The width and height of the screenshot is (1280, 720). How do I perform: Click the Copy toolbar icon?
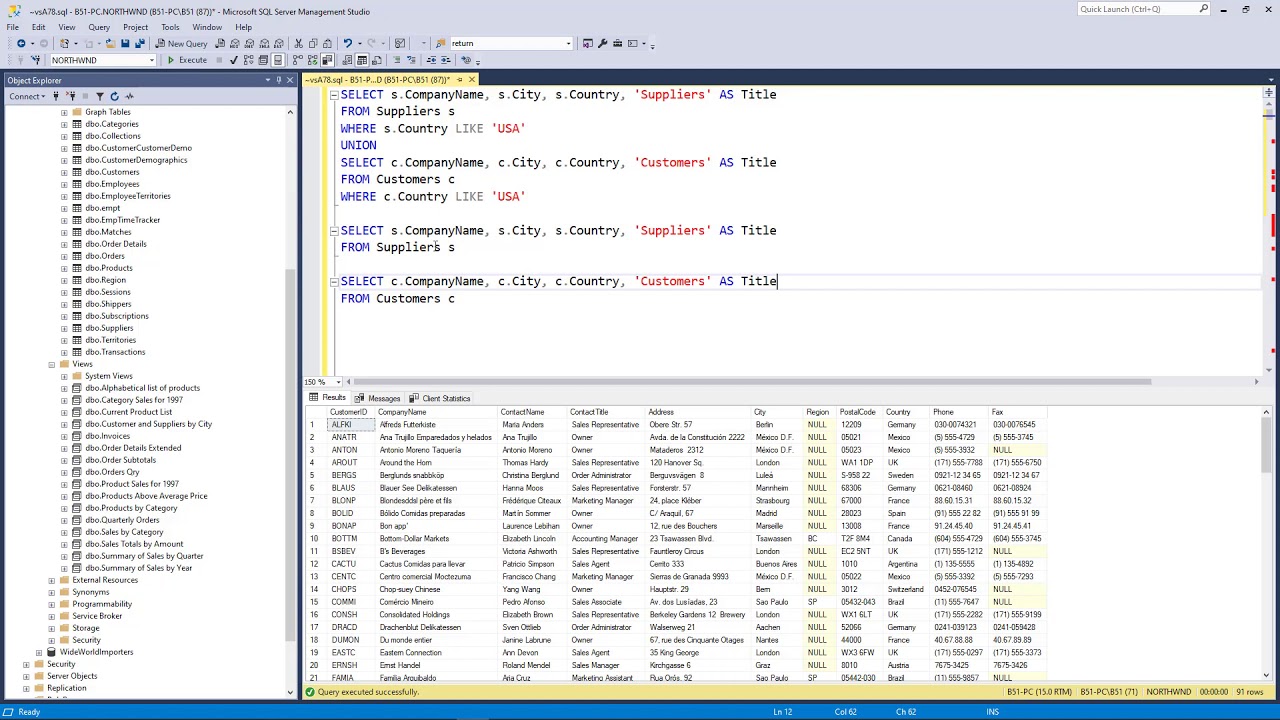point(313,43)
